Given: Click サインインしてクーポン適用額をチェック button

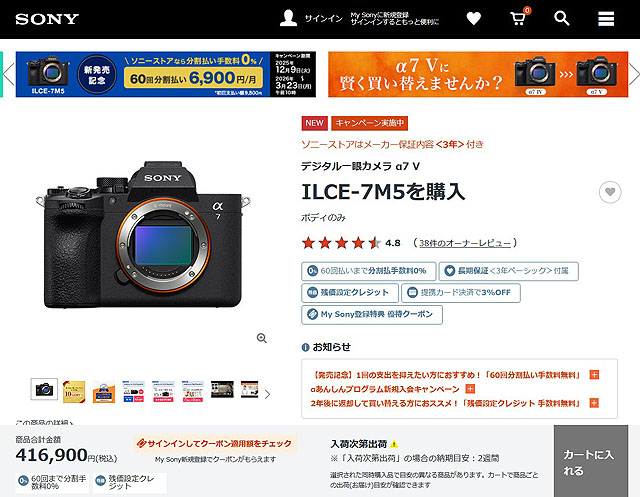Looking at the screenshot, I should [215, 444].
